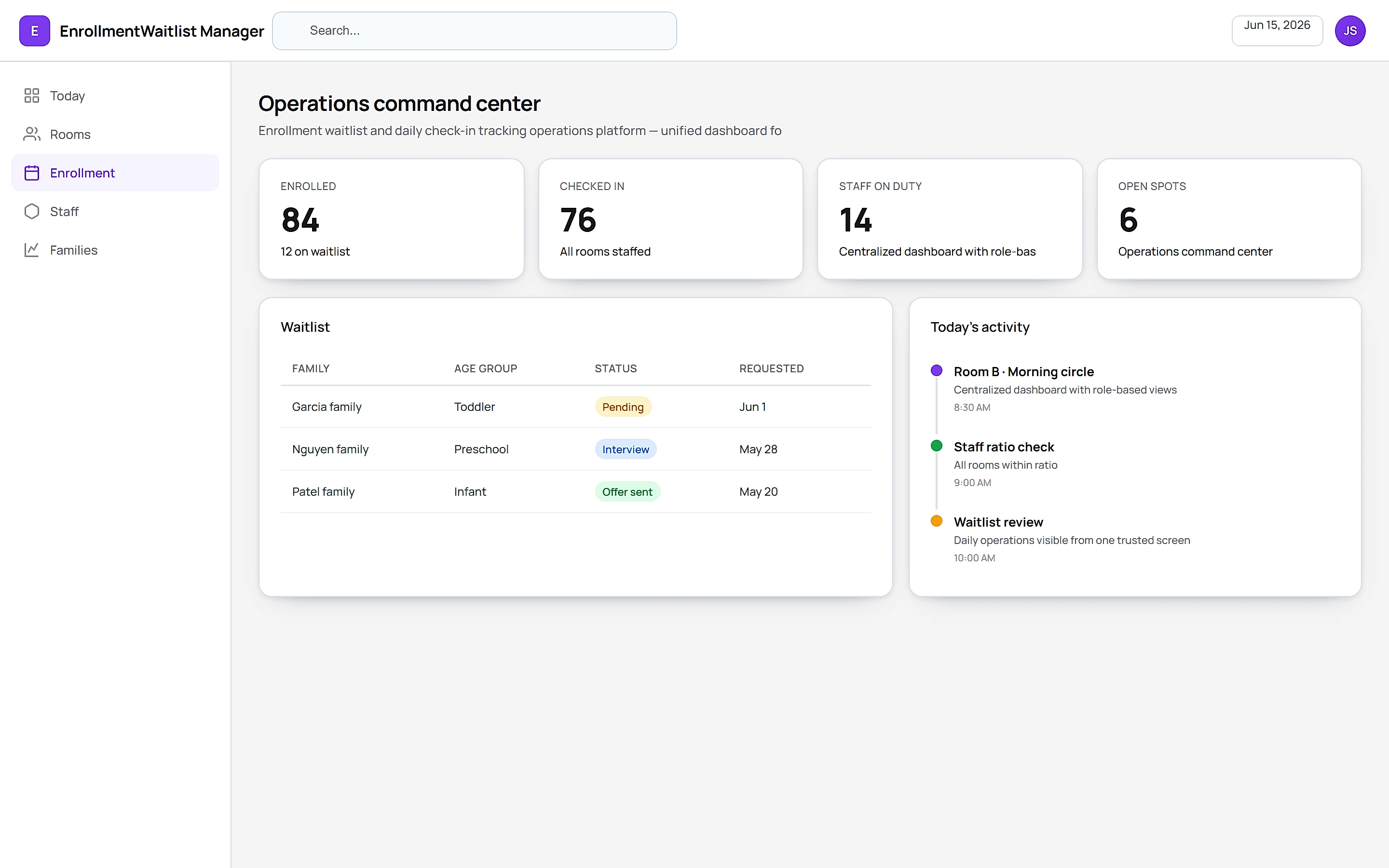The height and width of the screenshot is (868, 1389).
Task: Click the Preschool age group cell
Action: pyautogui.click(x=481, y=449)
